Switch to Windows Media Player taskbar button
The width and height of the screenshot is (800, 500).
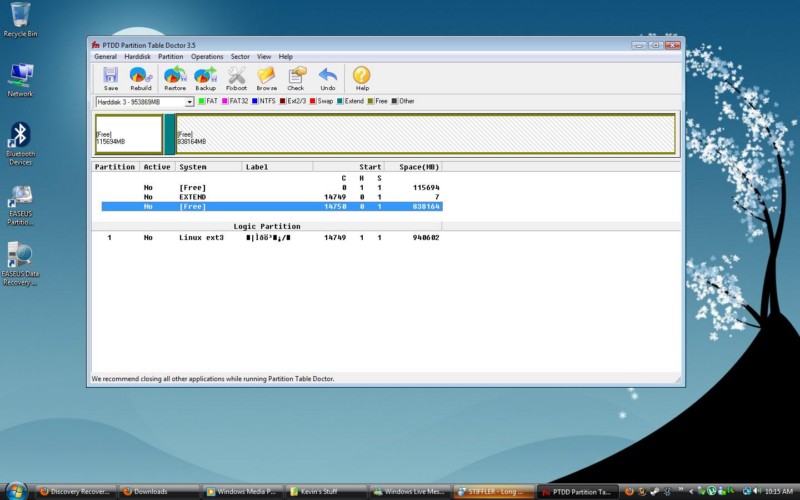[x=242, y=492]
